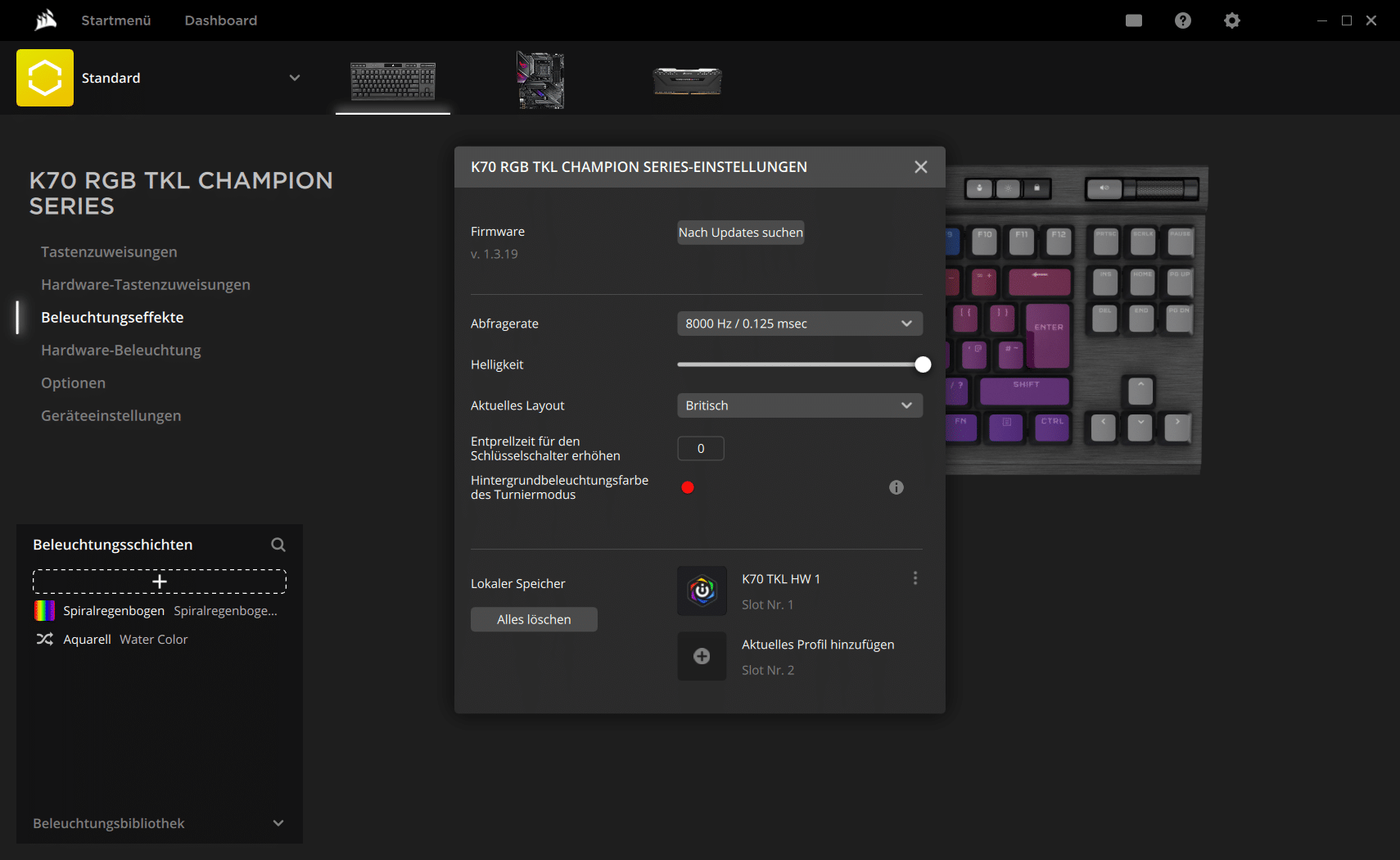Click the info icon beside Turniermodus color
Image resolution: width=1400 pixels, height=860 pixels.
coord(896,487)
